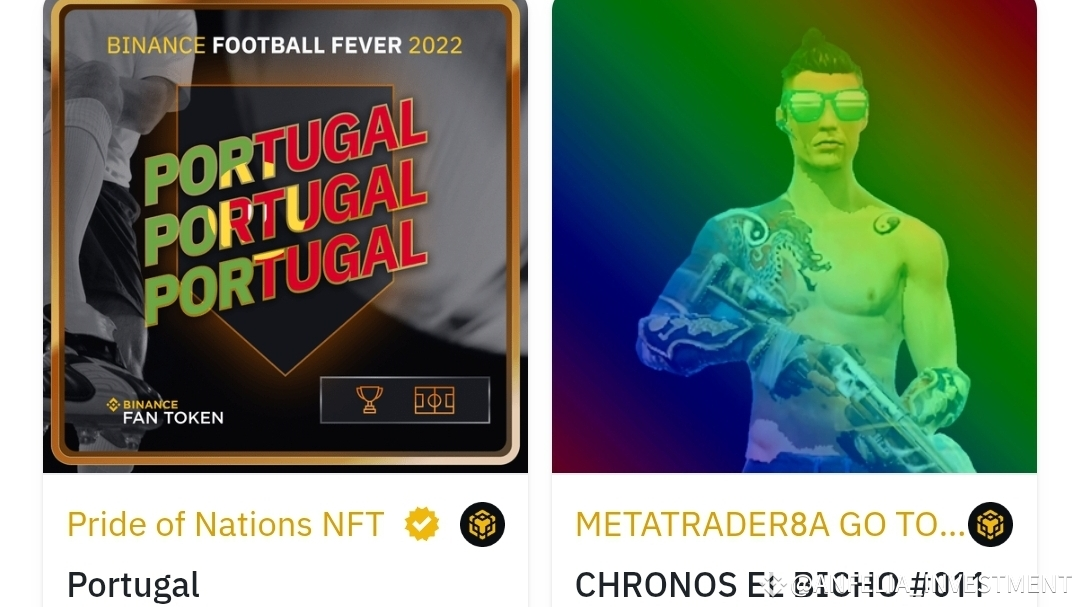Click the BNB chain icon beside Pride of Nations NFT
Screen dimensions: 1080x607
[x=482, y=524]
